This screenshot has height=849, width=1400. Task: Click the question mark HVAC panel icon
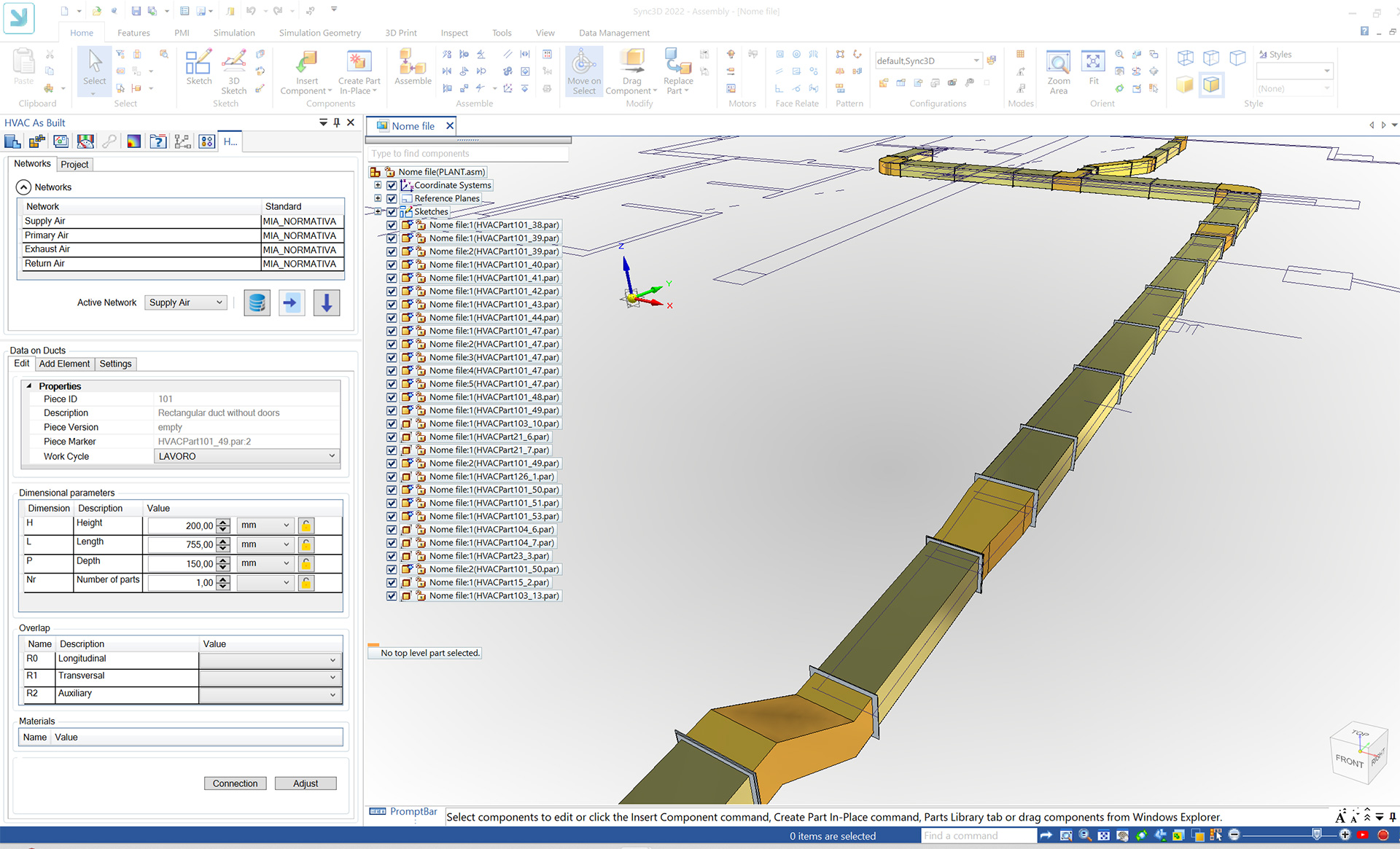157,141
